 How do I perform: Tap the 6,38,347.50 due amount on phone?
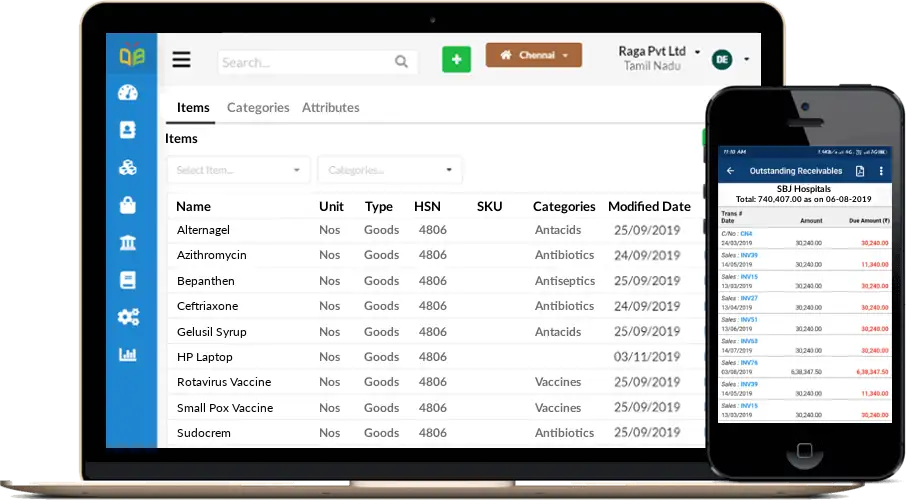click(872, 372)
